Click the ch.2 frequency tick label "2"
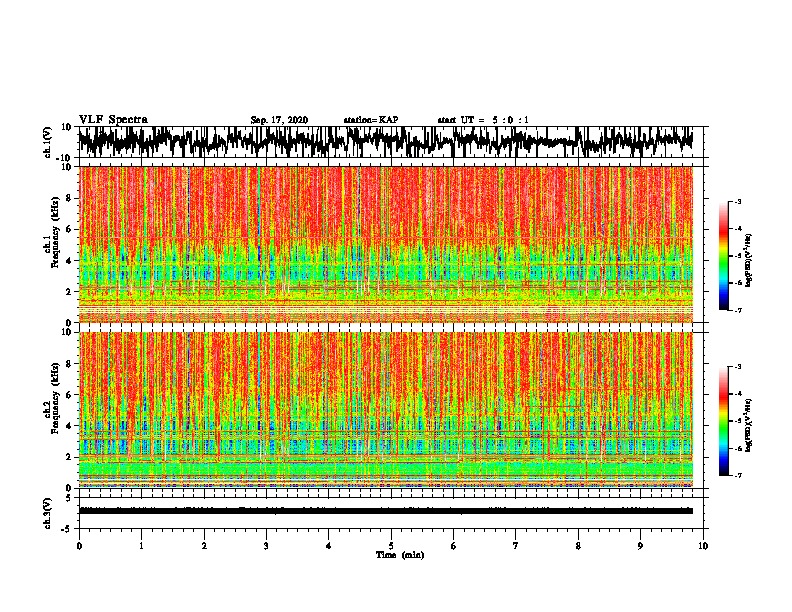 pyautogui.click(x=69, y=457)
